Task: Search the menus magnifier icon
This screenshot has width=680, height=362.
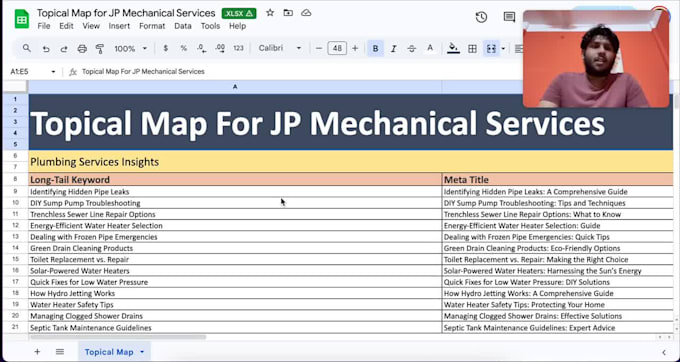Action: point(26,48)
